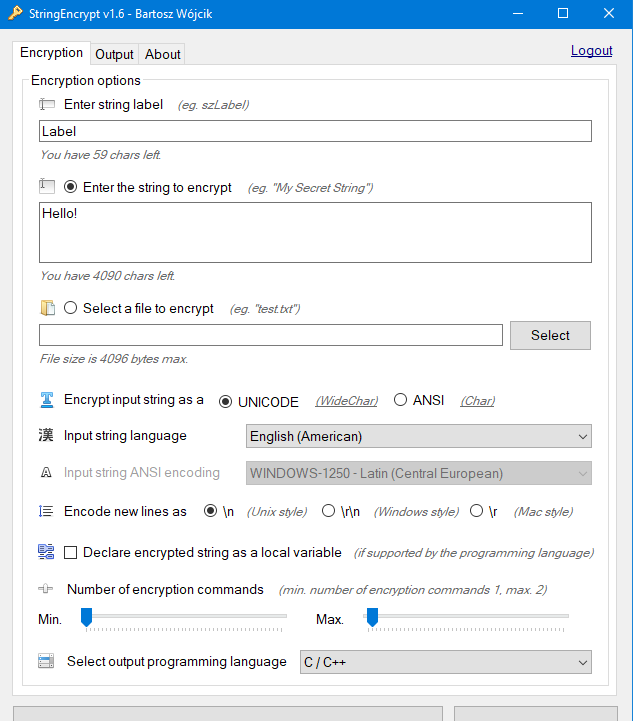Close the StringEncrypt window
633x721 pixels.
pos(609,13)
